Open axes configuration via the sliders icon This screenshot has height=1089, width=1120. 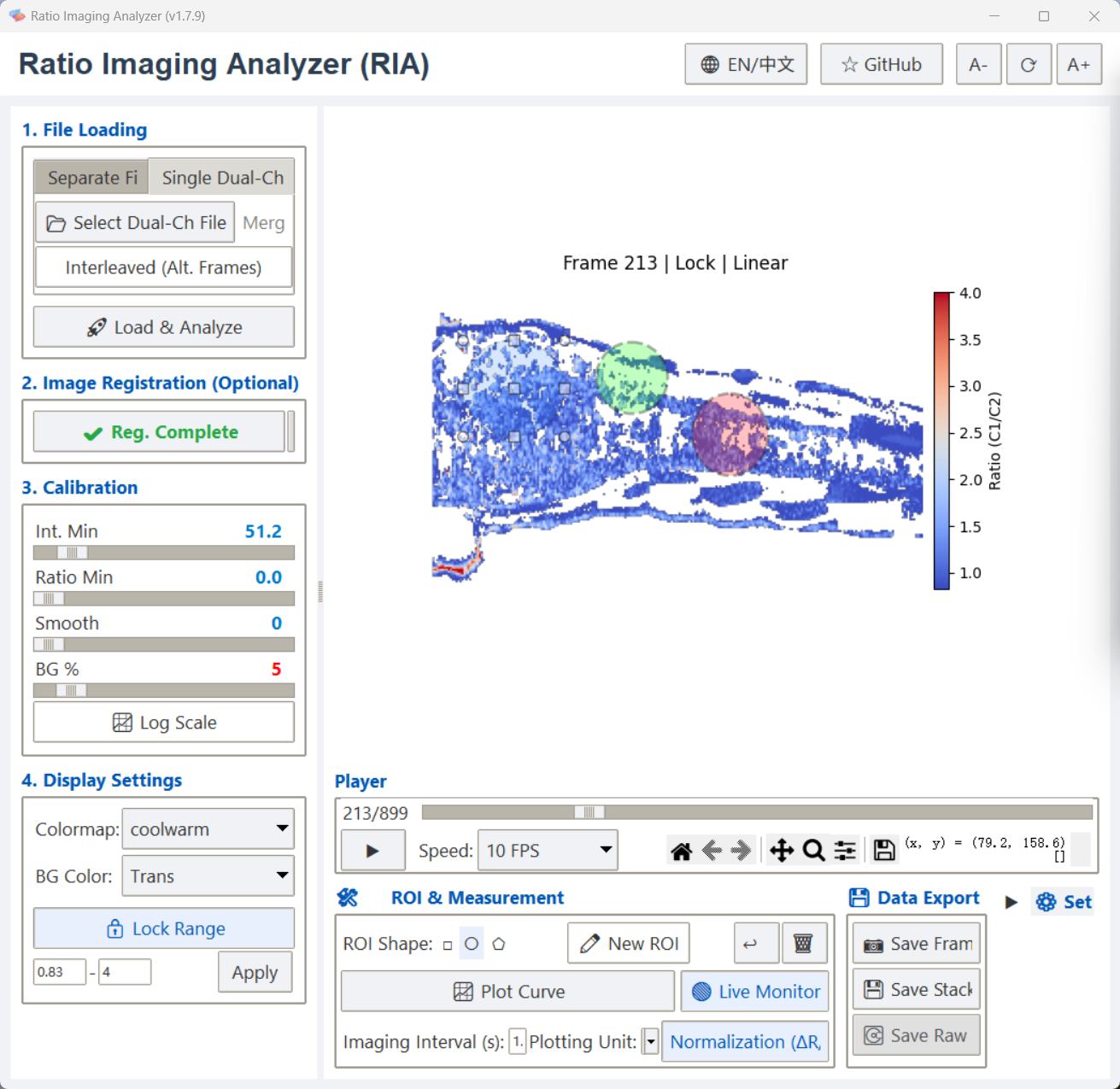845,850
